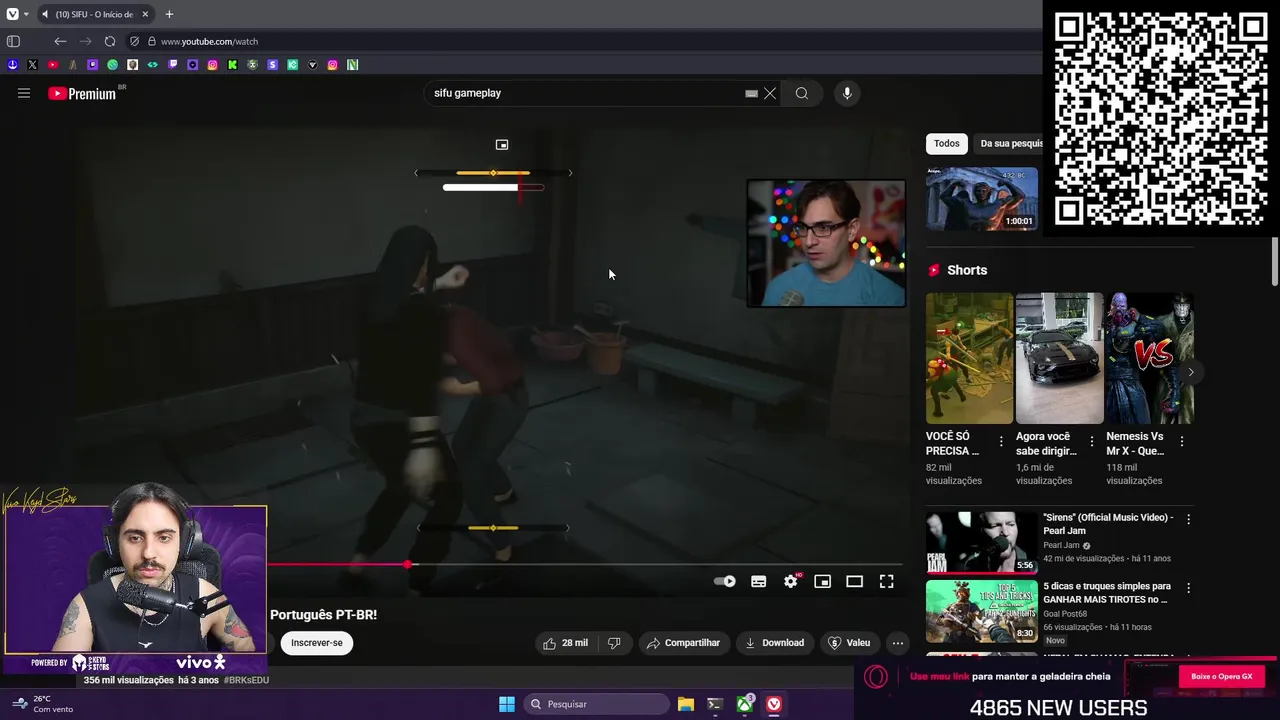Open the X (Twitter) bookmark
This screenshot has width=1280, height=720.
pos(32,64)
